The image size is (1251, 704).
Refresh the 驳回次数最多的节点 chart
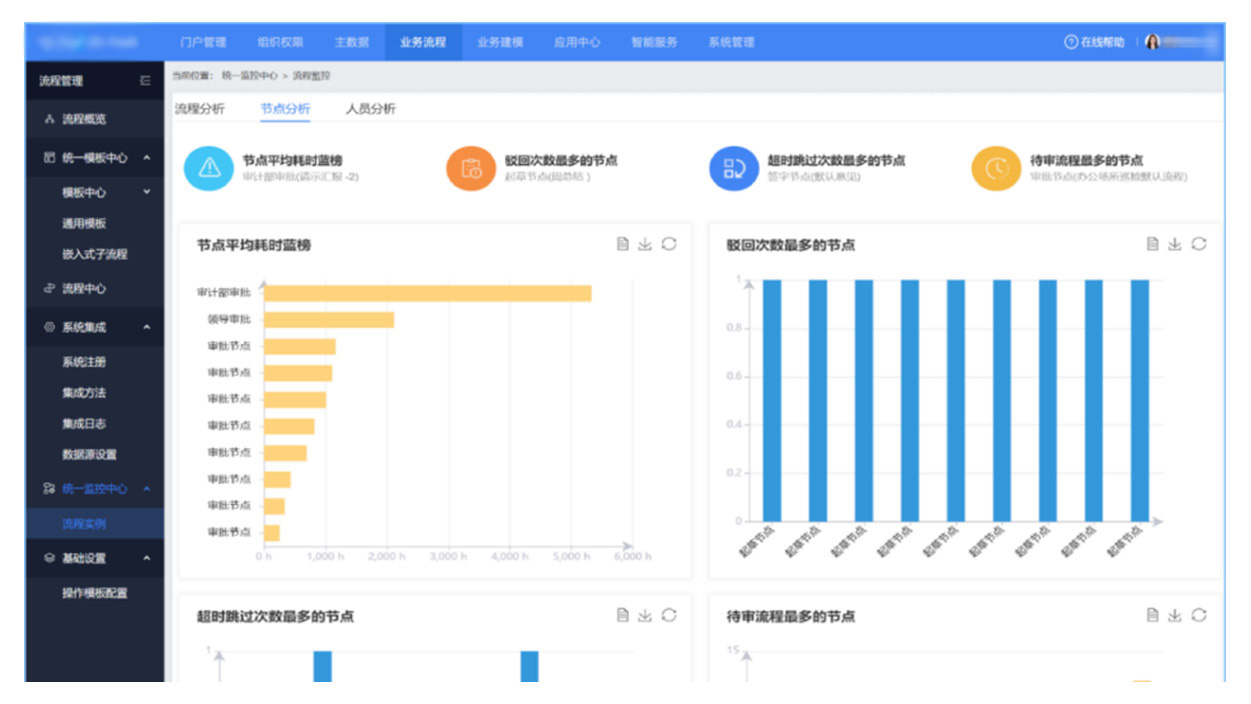[x=1199, y=244]
